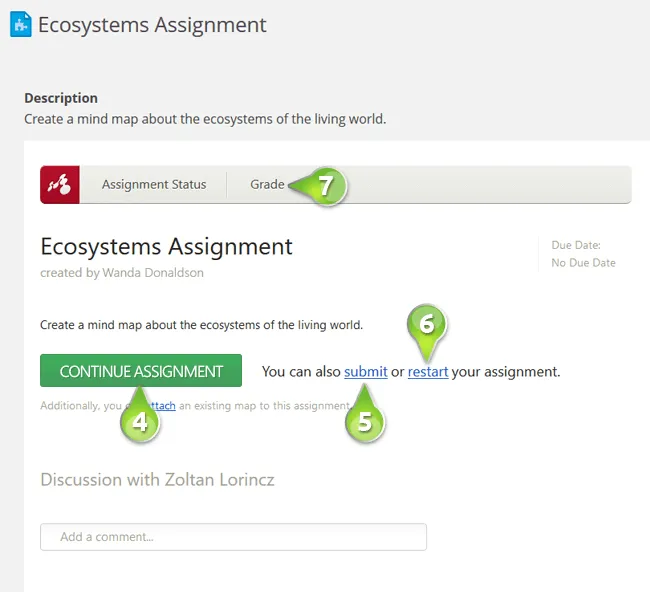Switch to the Grade tab
This screenshot has width=650, height=592.
267,185
